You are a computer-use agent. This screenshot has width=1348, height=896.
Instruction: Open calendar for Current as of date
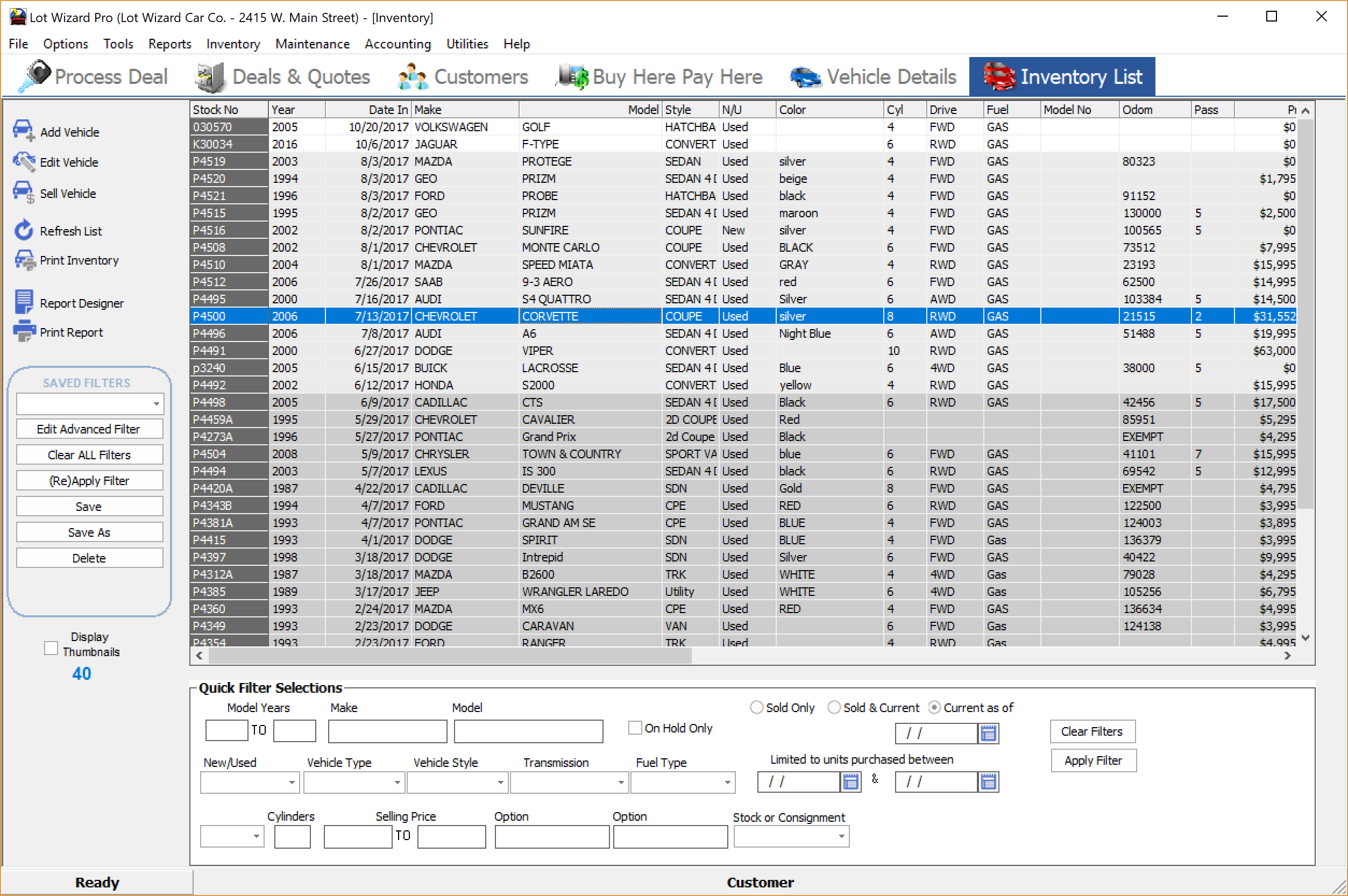click(x=989, y=733)
